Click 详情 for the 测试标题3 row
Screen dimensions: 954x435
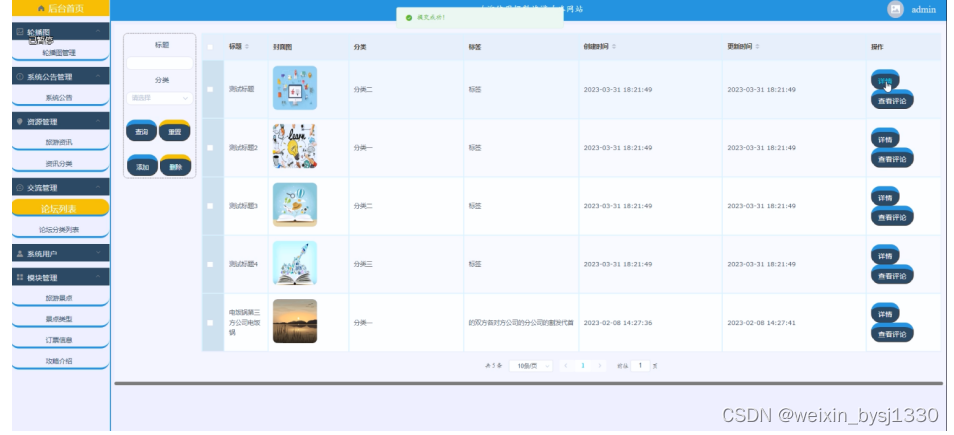click(x=885, y=197)
